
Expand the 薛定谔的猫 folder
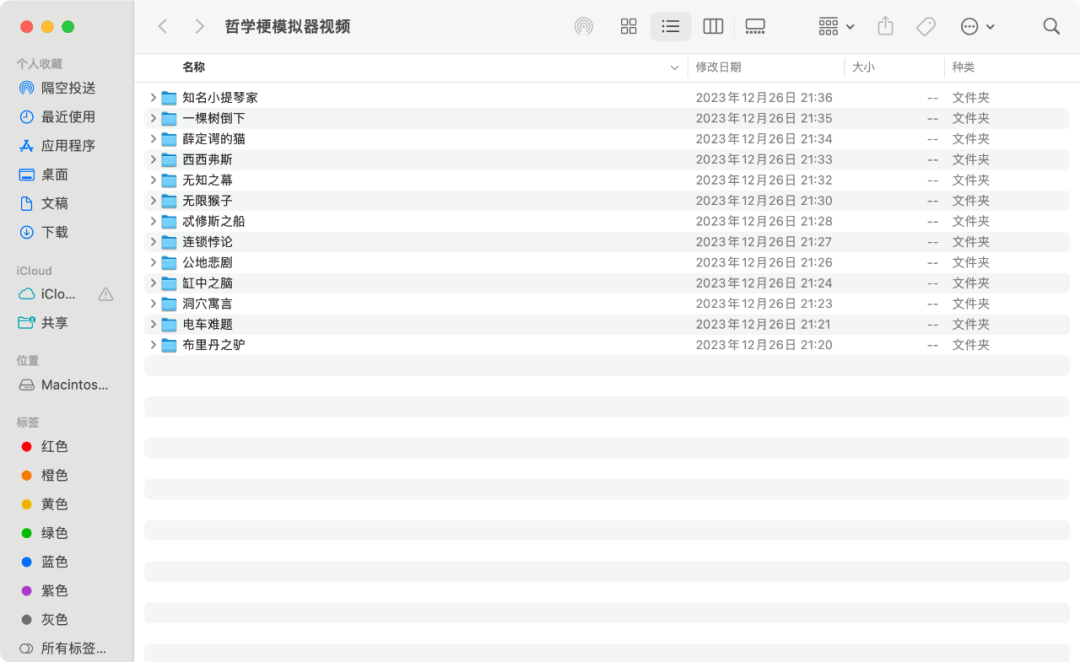click(x=153, y=139)
